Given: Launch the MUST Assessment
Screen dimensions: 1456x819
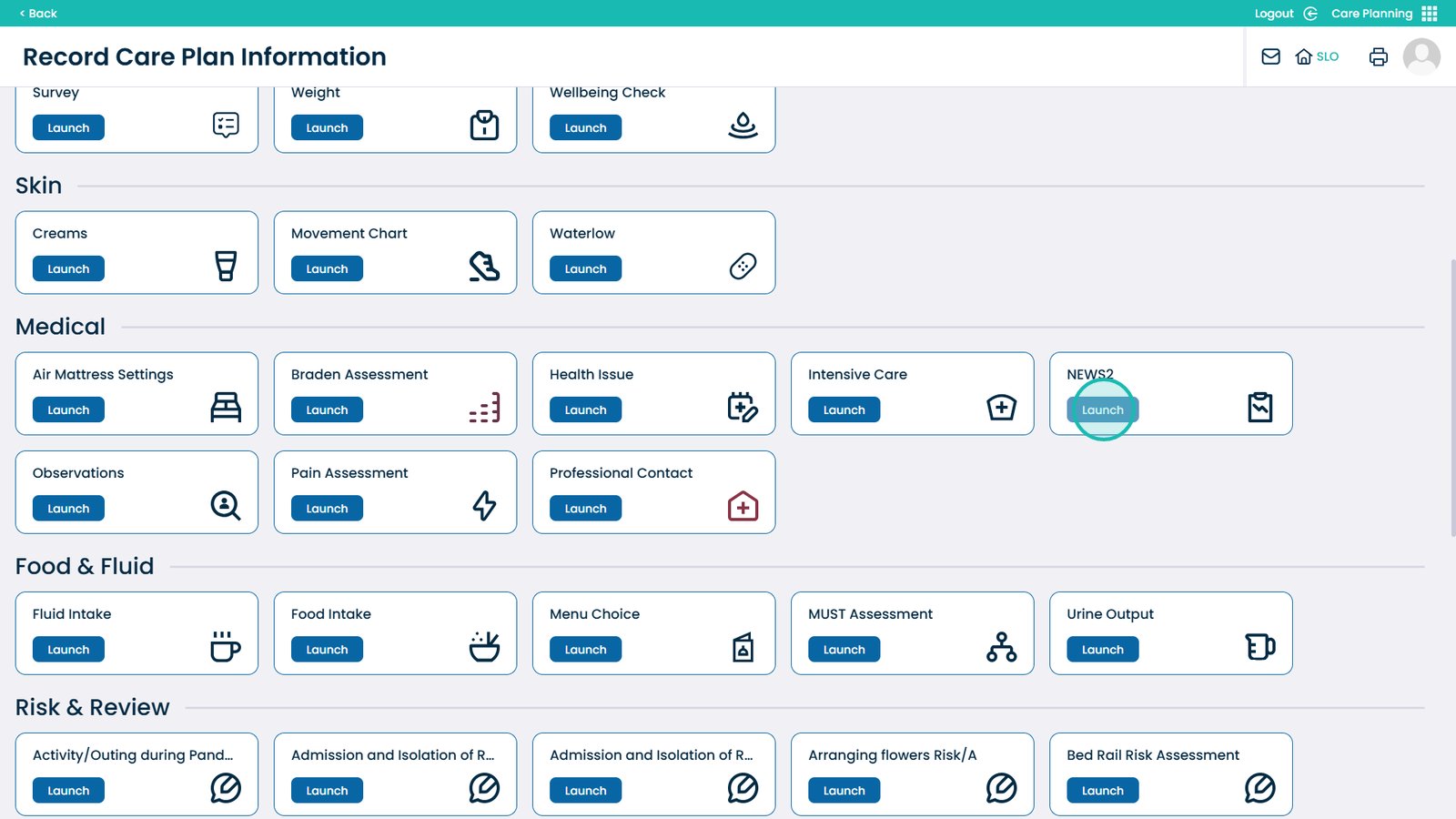Looking at the screenshot, I should (844, 650).
